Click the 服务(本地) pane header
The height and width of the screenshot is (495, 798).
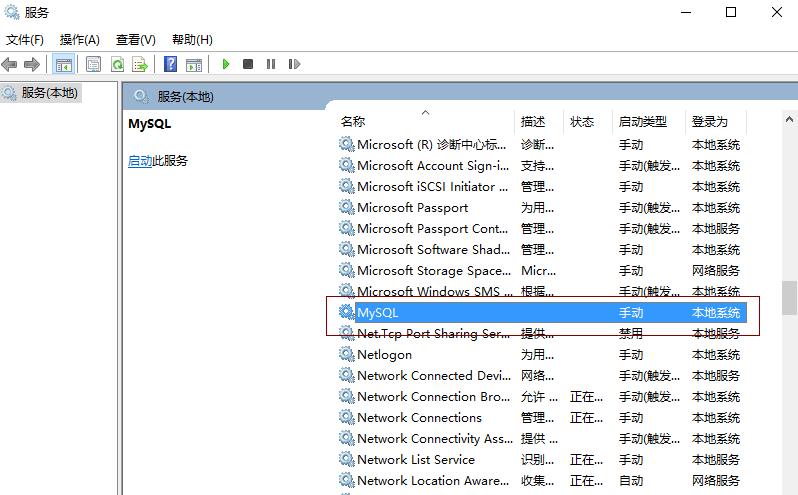pos(185,96)
